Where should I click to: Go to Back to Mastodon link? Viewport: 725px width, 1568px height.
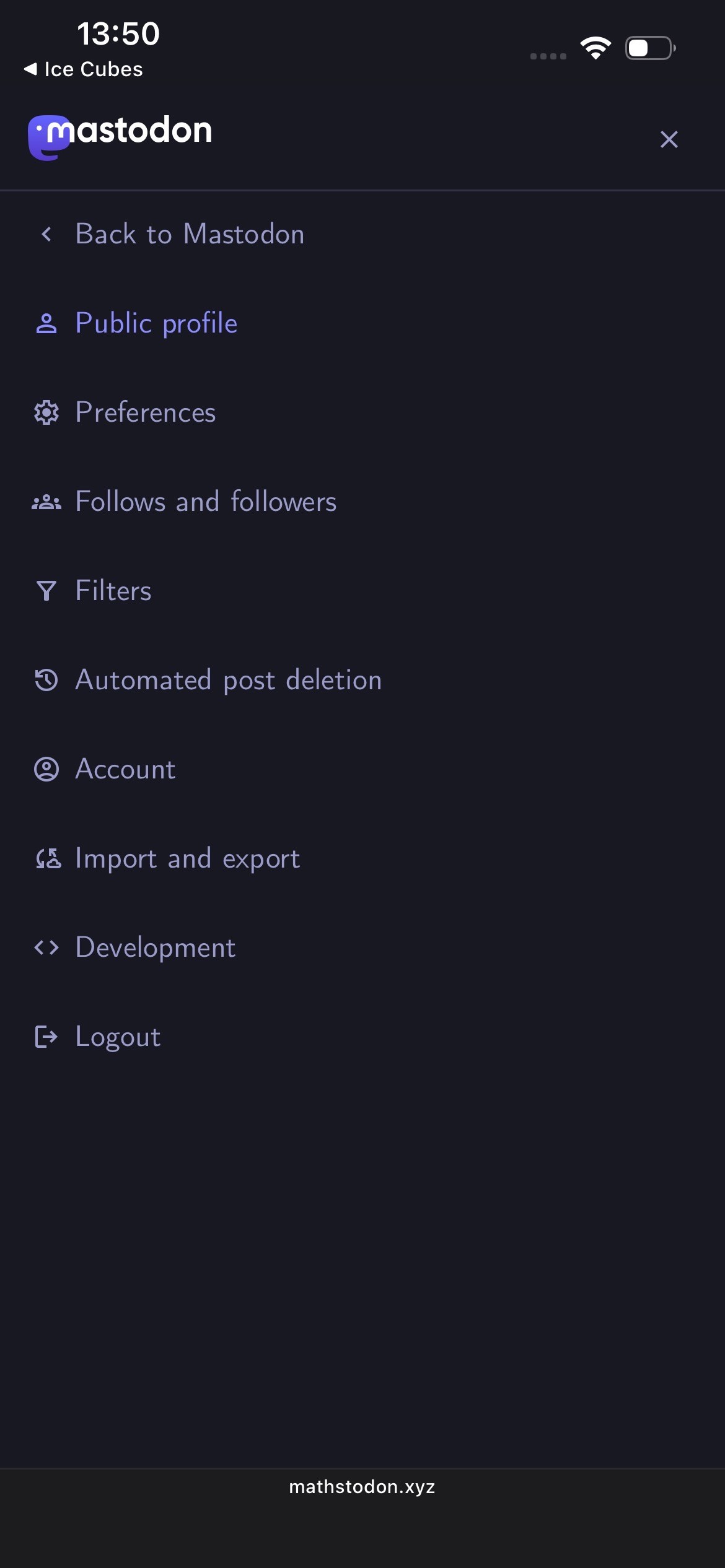(190, 234)
